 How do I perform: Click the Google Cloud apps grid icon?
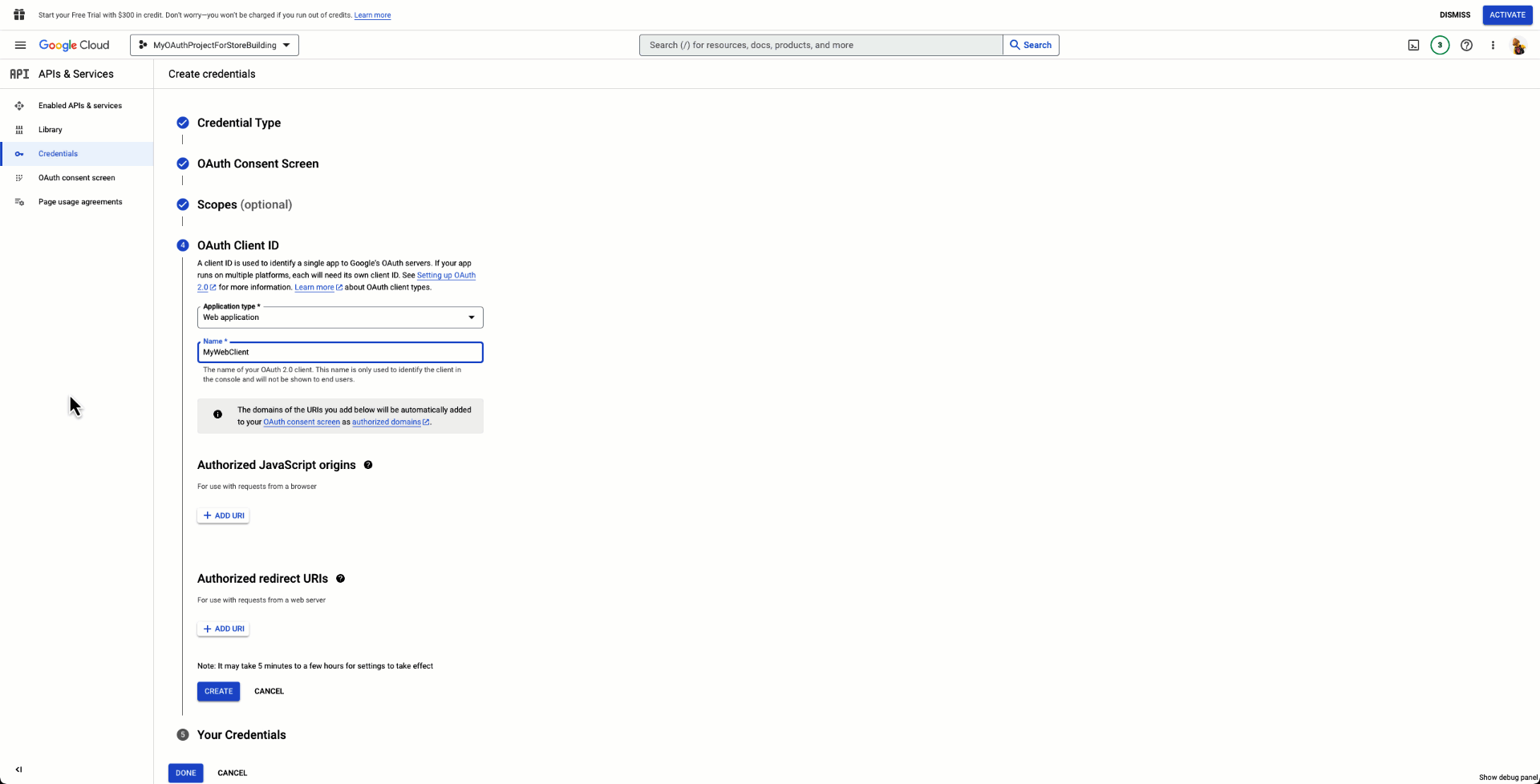click(19, 14)
